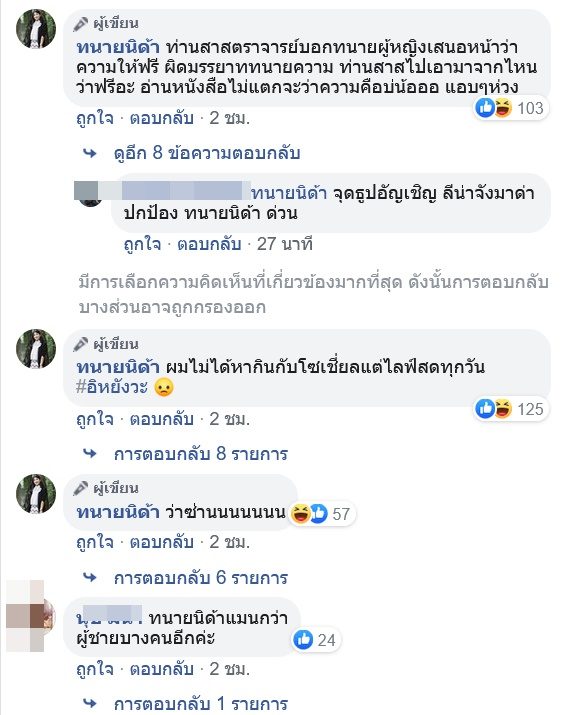Expand การตอบกลับ 1 รายการ thread
The height and width of the screenshot is (715, 588).
click(x=201, y=704)
